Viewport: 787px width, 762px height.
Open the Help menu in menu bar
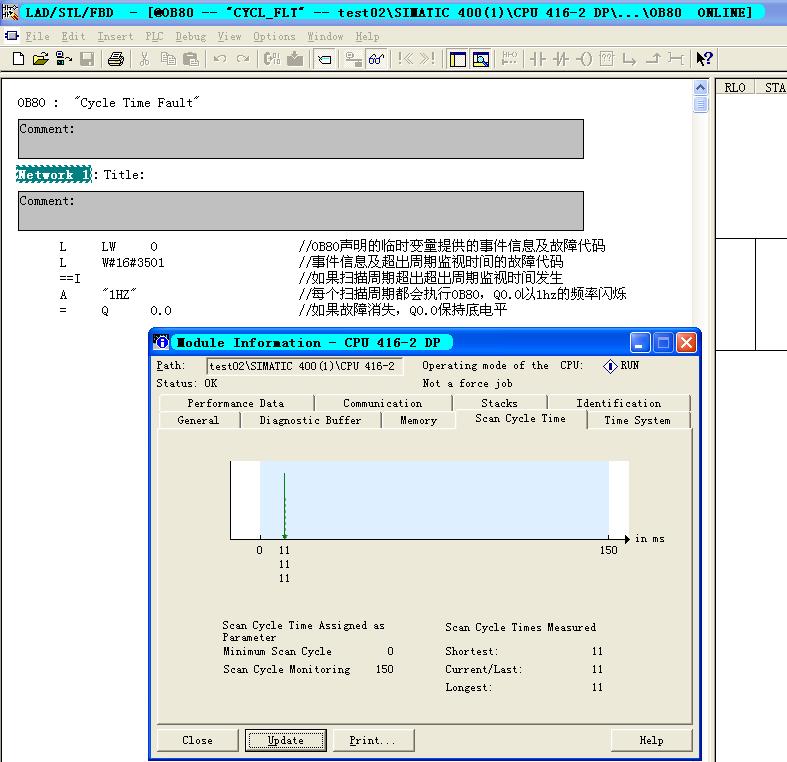pyautogui.click(x=367, y=37)
